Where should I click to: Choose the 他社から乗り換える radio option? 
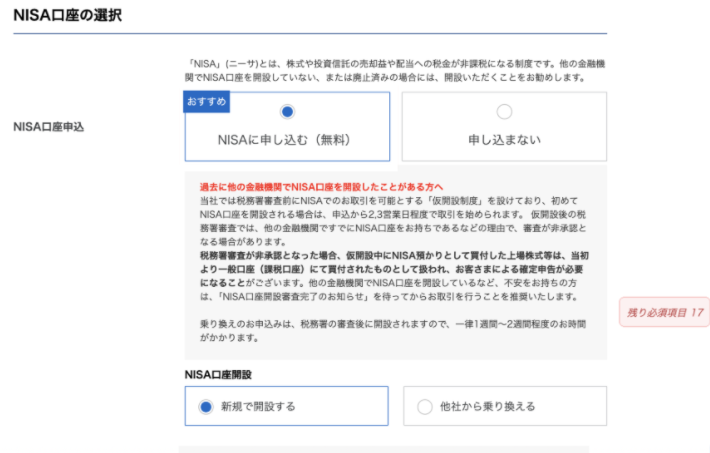[x=425, y=406]
